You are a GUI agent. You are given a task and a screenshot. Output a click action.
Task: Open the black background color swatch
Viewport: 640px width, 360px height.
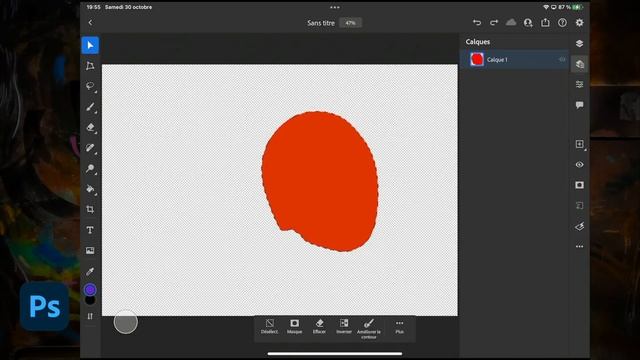(90, 300)
